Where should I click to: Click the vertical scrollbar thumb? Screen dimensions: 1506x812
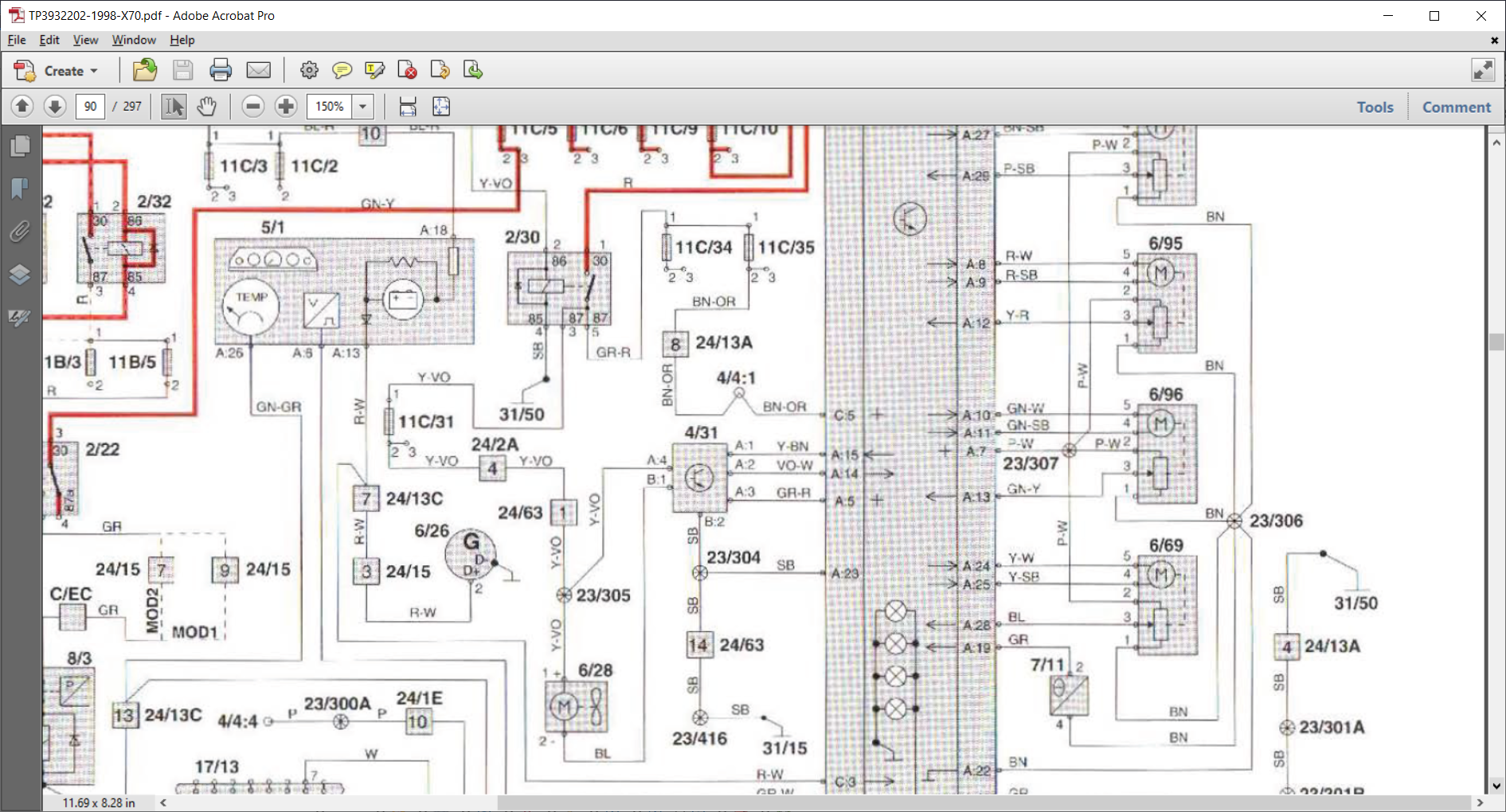click(x=1496, y=342)
